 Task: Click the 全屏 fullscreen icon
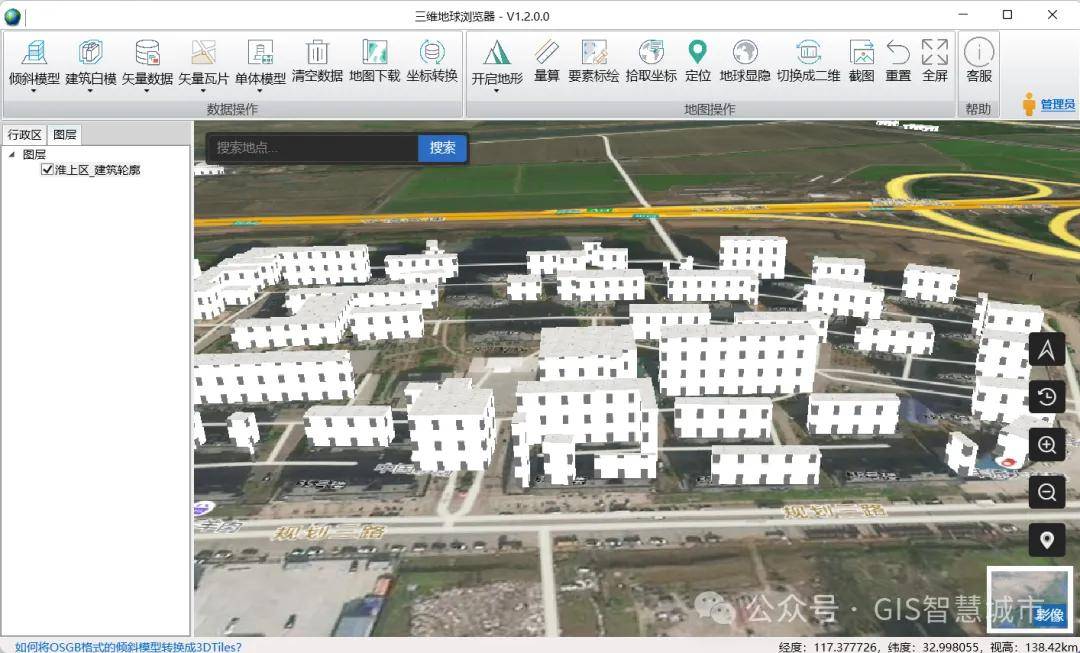pos(934,53)
